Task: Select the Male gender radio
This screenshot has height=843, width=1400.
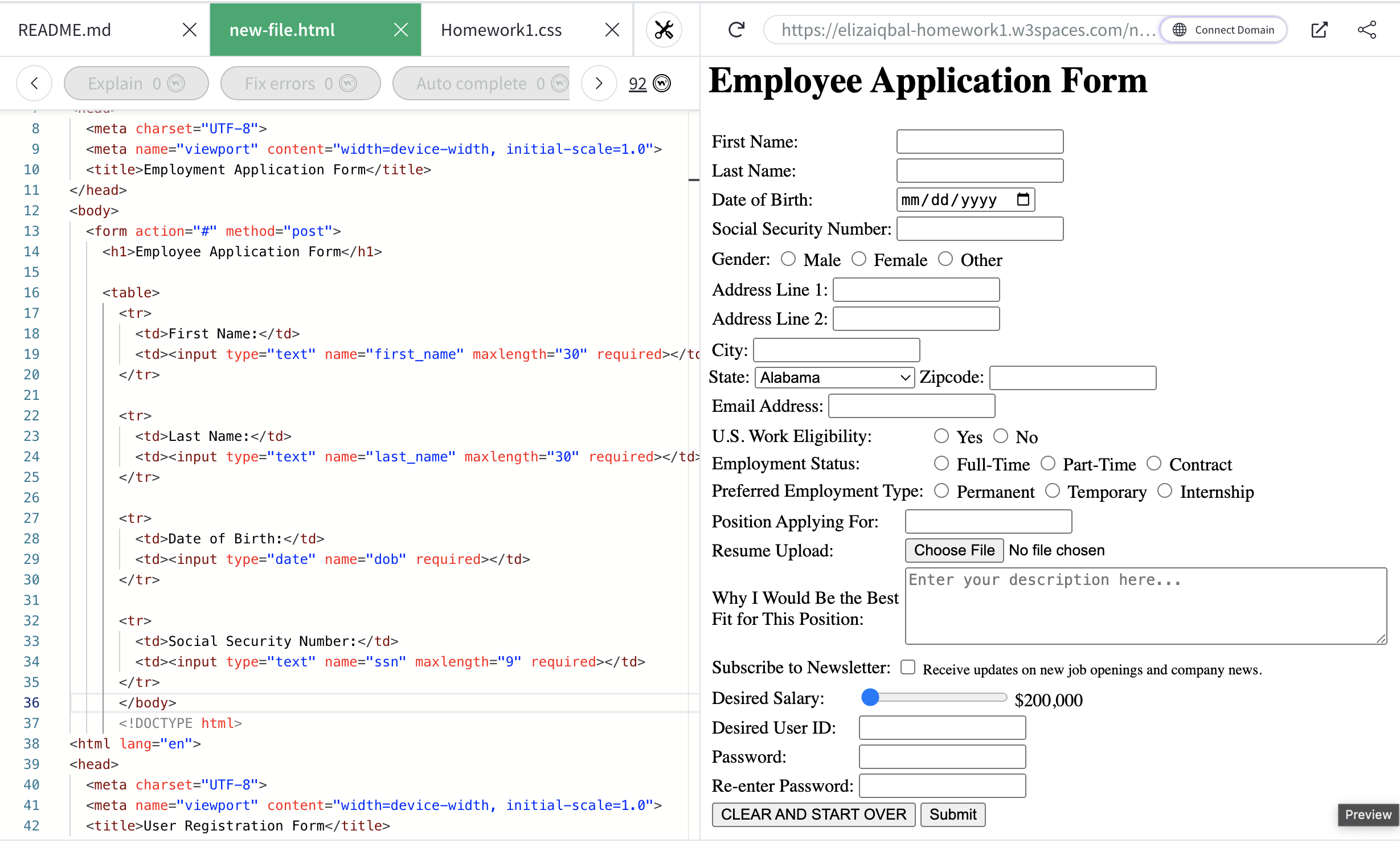Action: (x=788, y=259)
